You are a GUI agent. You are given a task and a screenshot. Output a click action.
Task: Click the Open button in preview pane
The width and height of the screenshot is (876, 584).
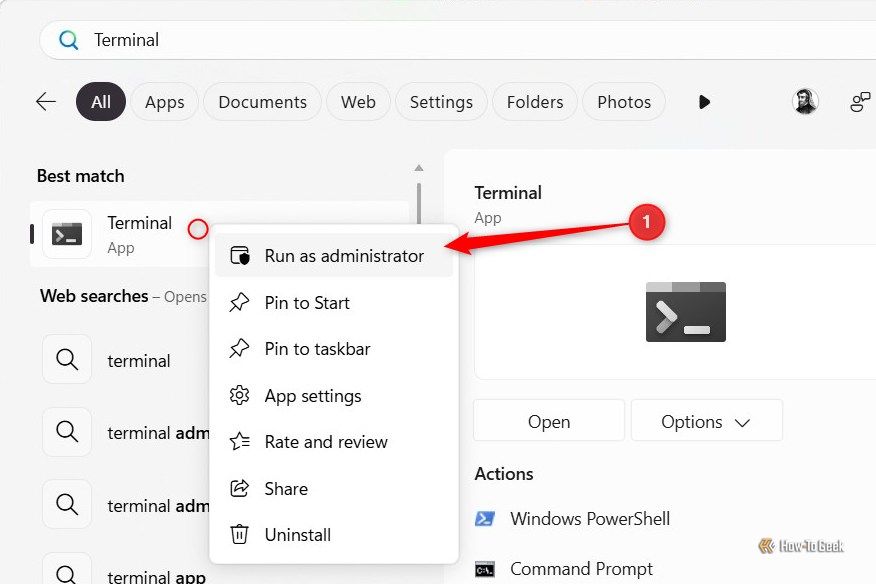click(x=549, y=421)
